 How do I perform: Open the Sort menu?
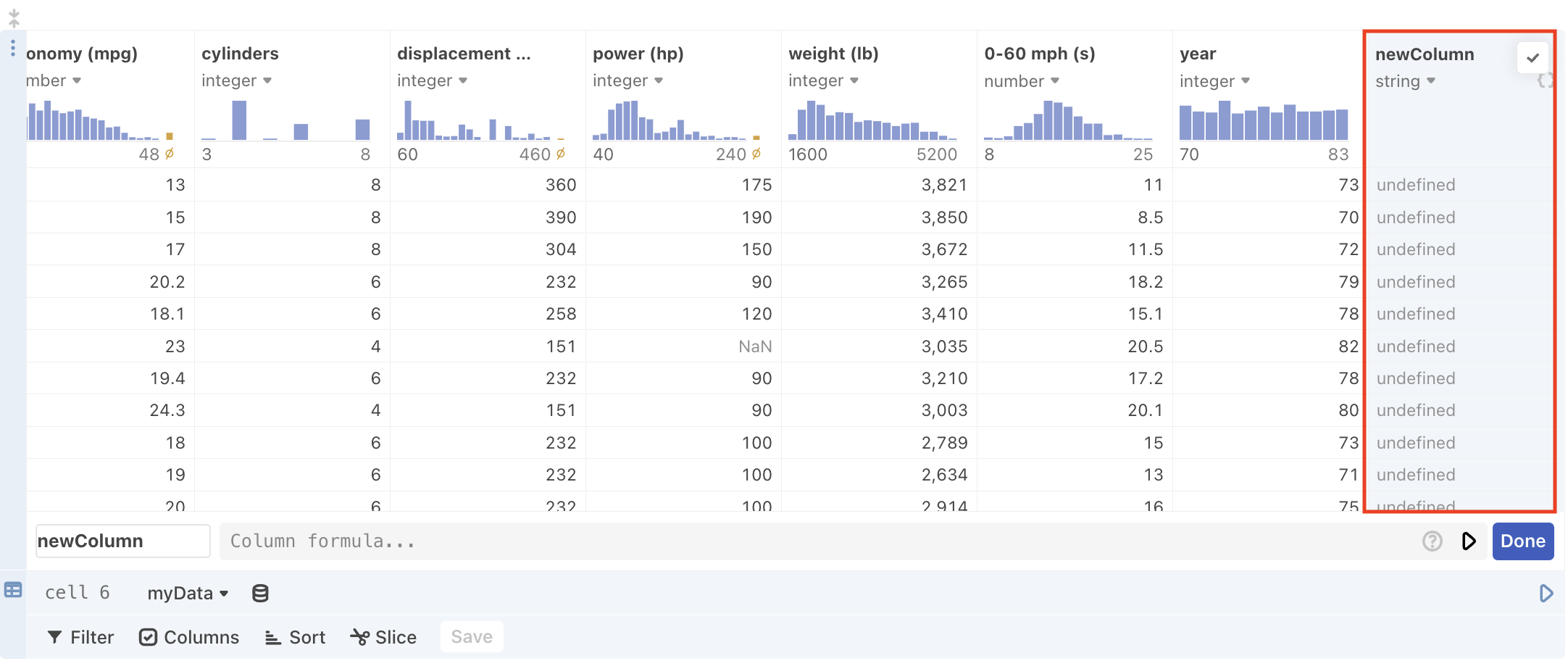coord(295,637)
